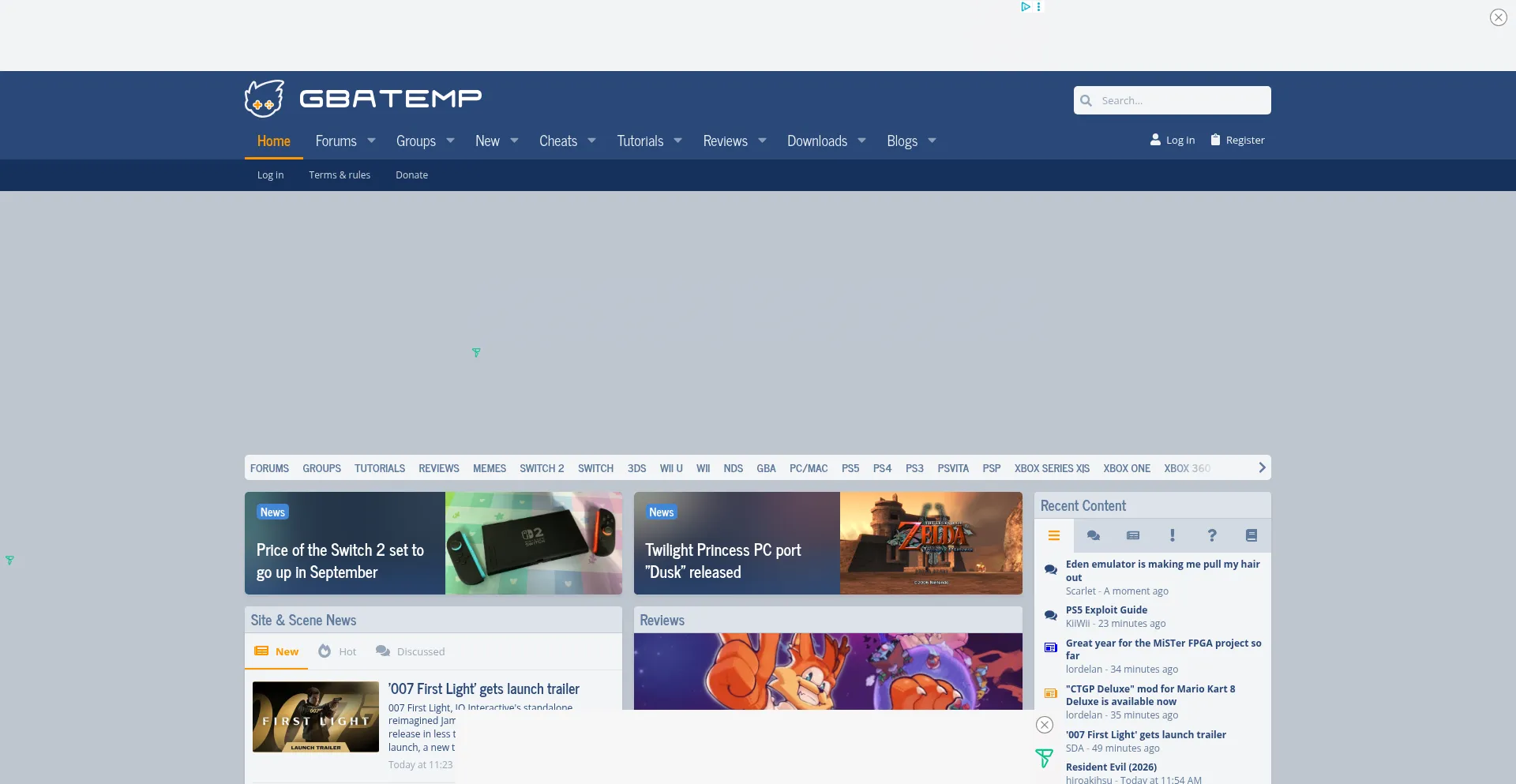Click the Site & Scene News heading
1516x784 pixels.
[303, 620]
